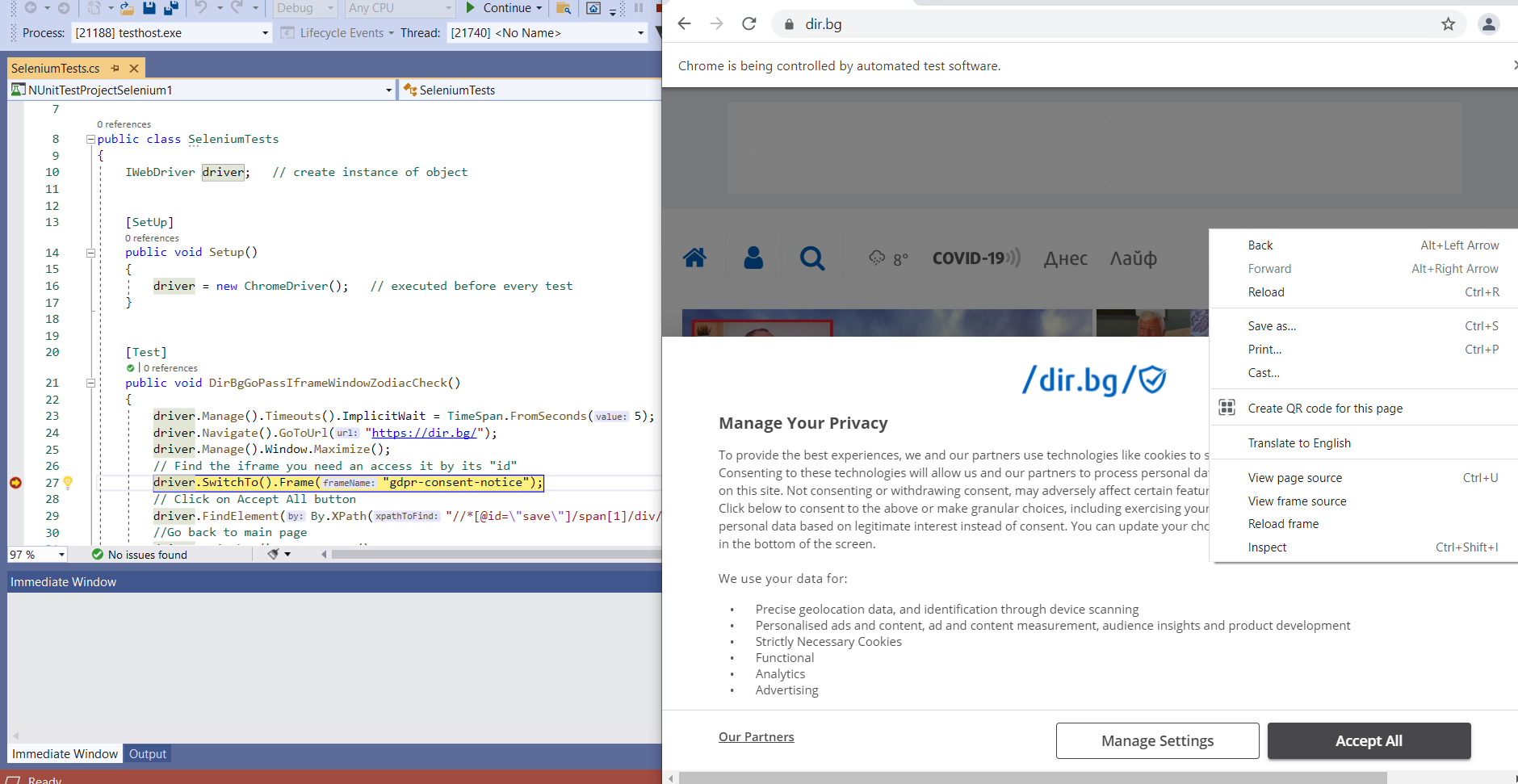Click the COVID-19 link in navigation
Image resolution: width=1518 pixels, height=784 pixels.
click(x=976, y=258)
